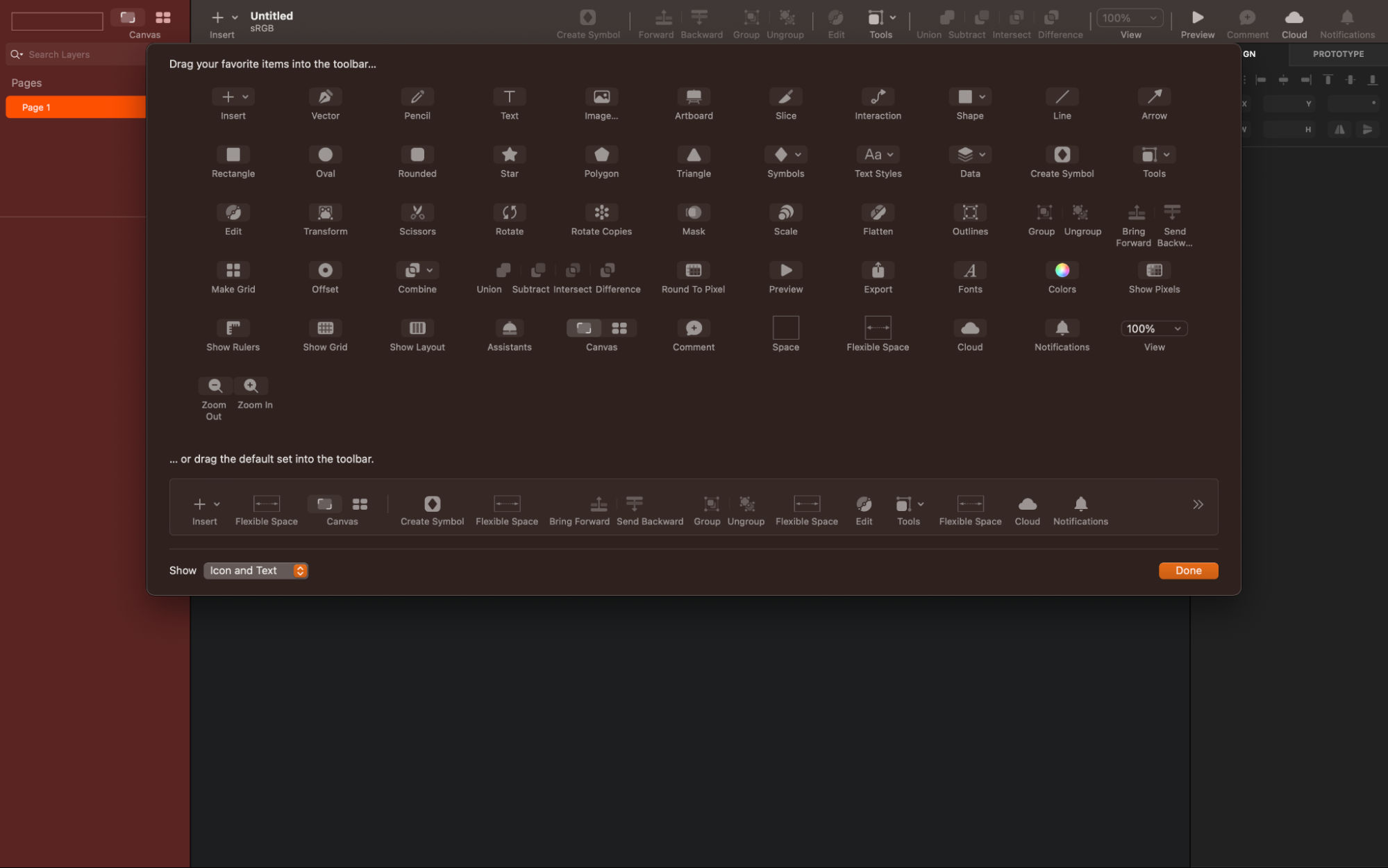Select the Rounded rectangle icon

point(417,154)
